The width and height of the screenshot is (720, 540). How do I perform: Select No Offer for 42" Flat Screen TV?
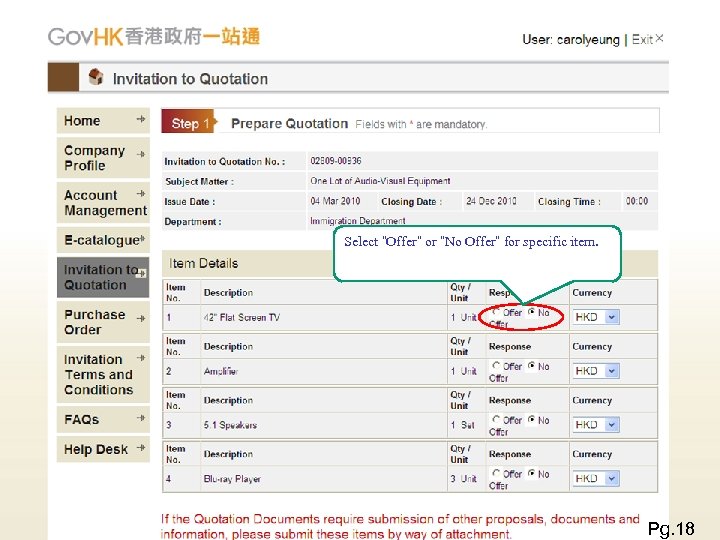pos(531,312)
